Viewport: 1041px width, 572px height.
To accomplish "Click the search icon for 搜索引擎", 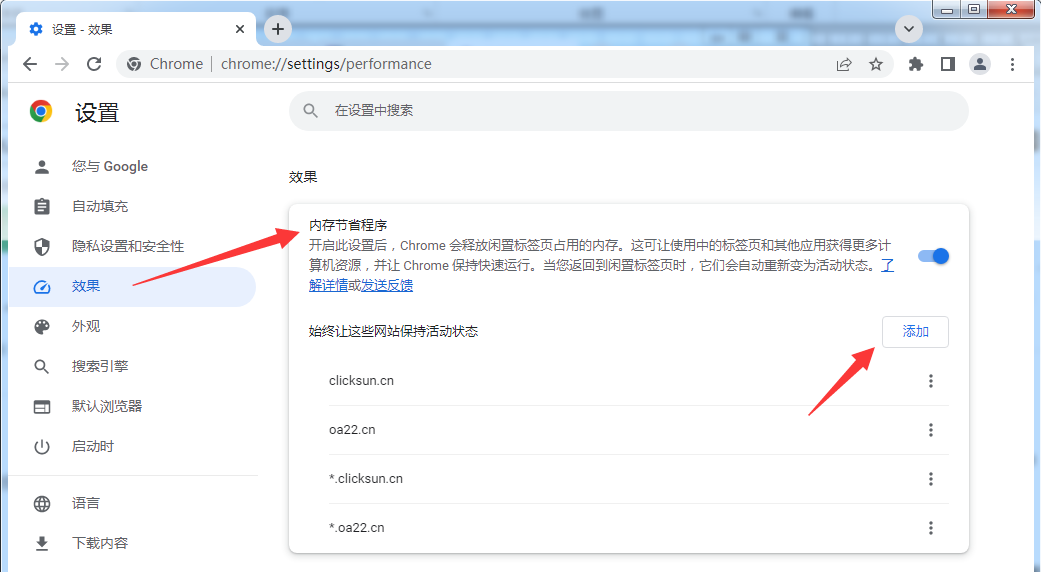I will coord(42,366).
